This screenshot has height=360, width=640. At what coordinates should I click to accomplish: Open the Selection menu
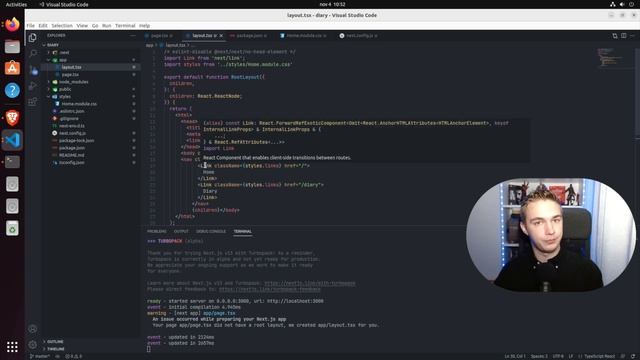click(x=62, y=26)
